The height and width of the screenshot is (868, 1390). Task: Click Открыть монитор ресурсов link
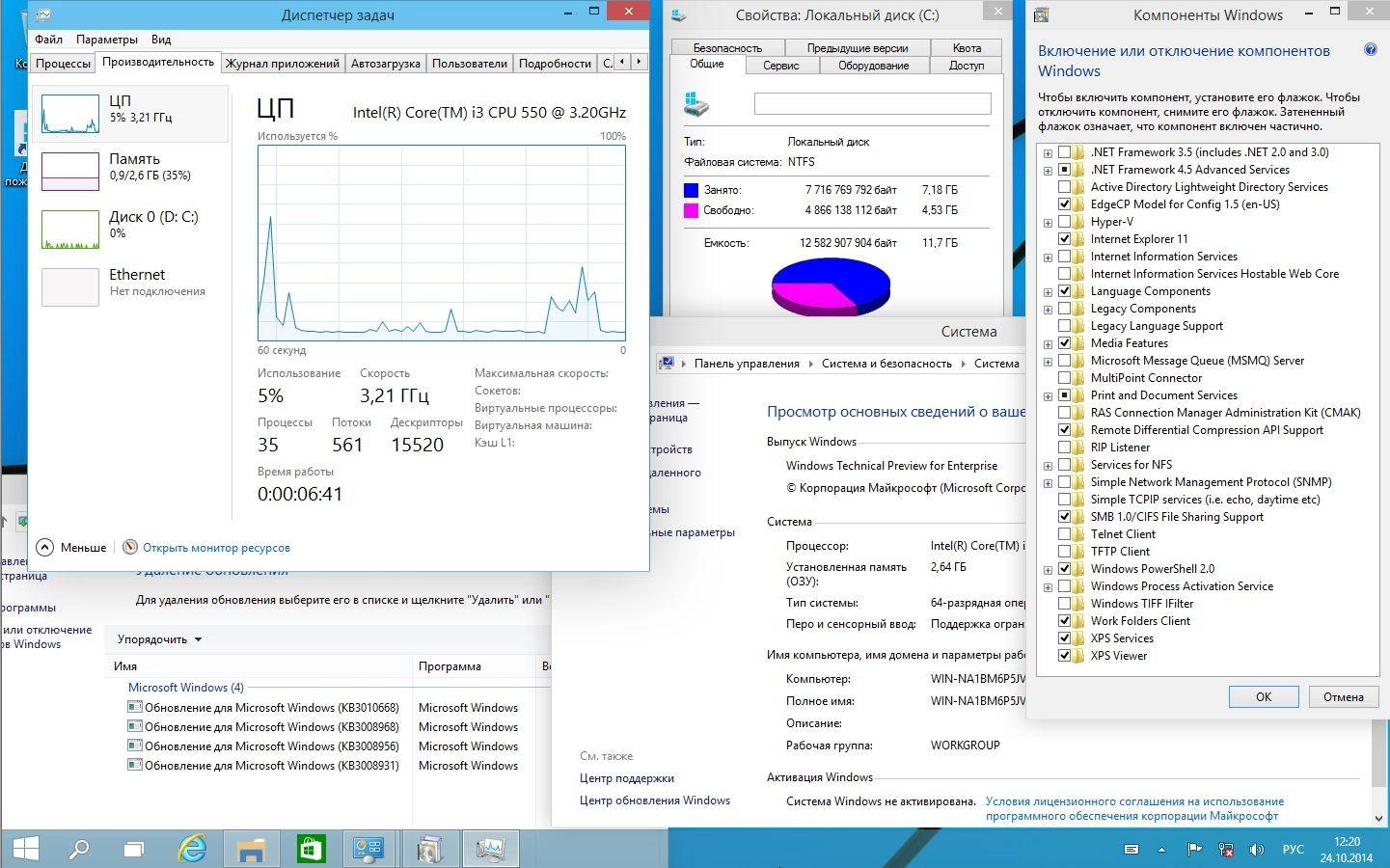(x=216, y=548)
